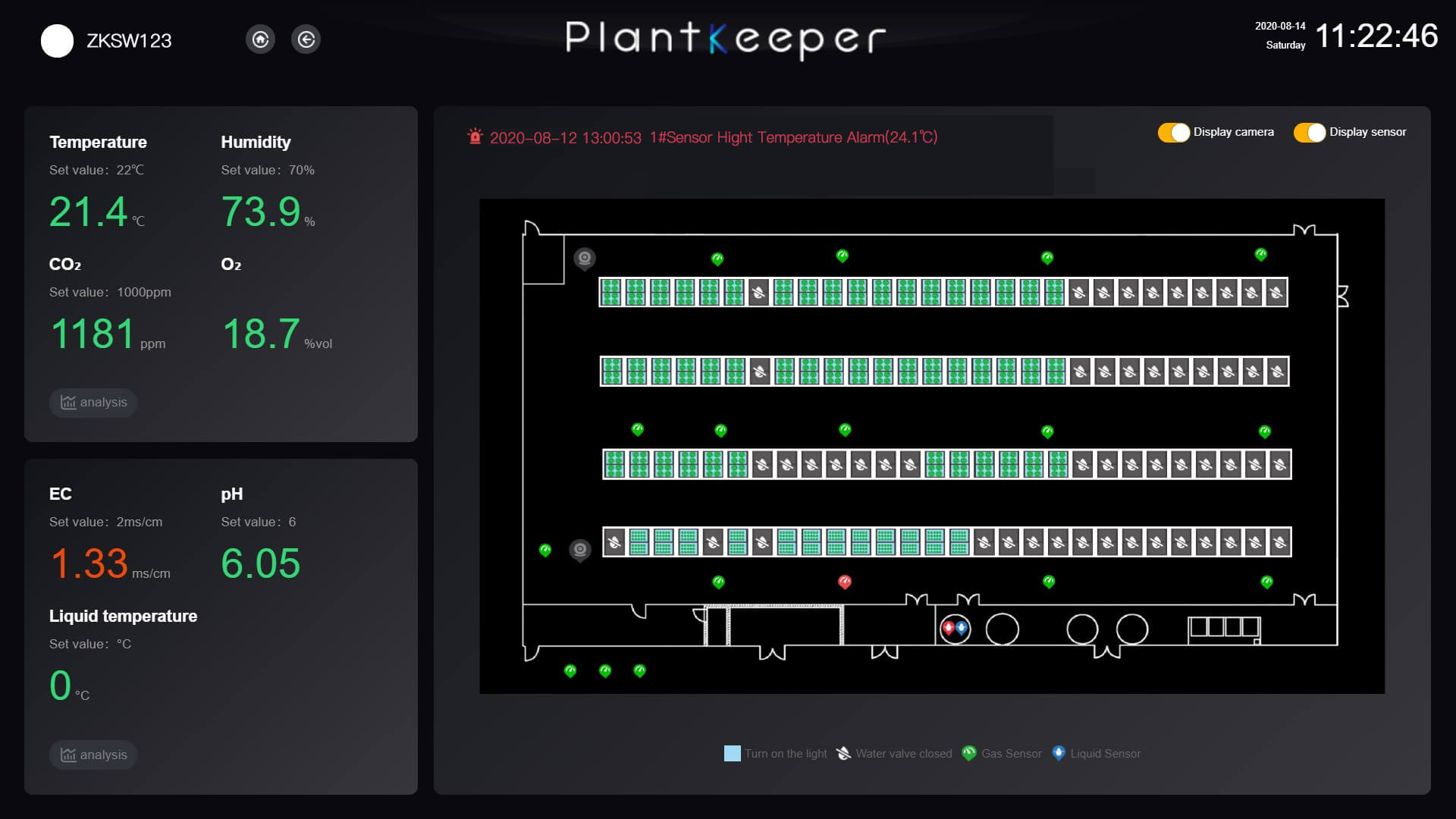Click the first lit plant tray in the top row
Screen dimensions: 1456x819
tap(611, 293)
